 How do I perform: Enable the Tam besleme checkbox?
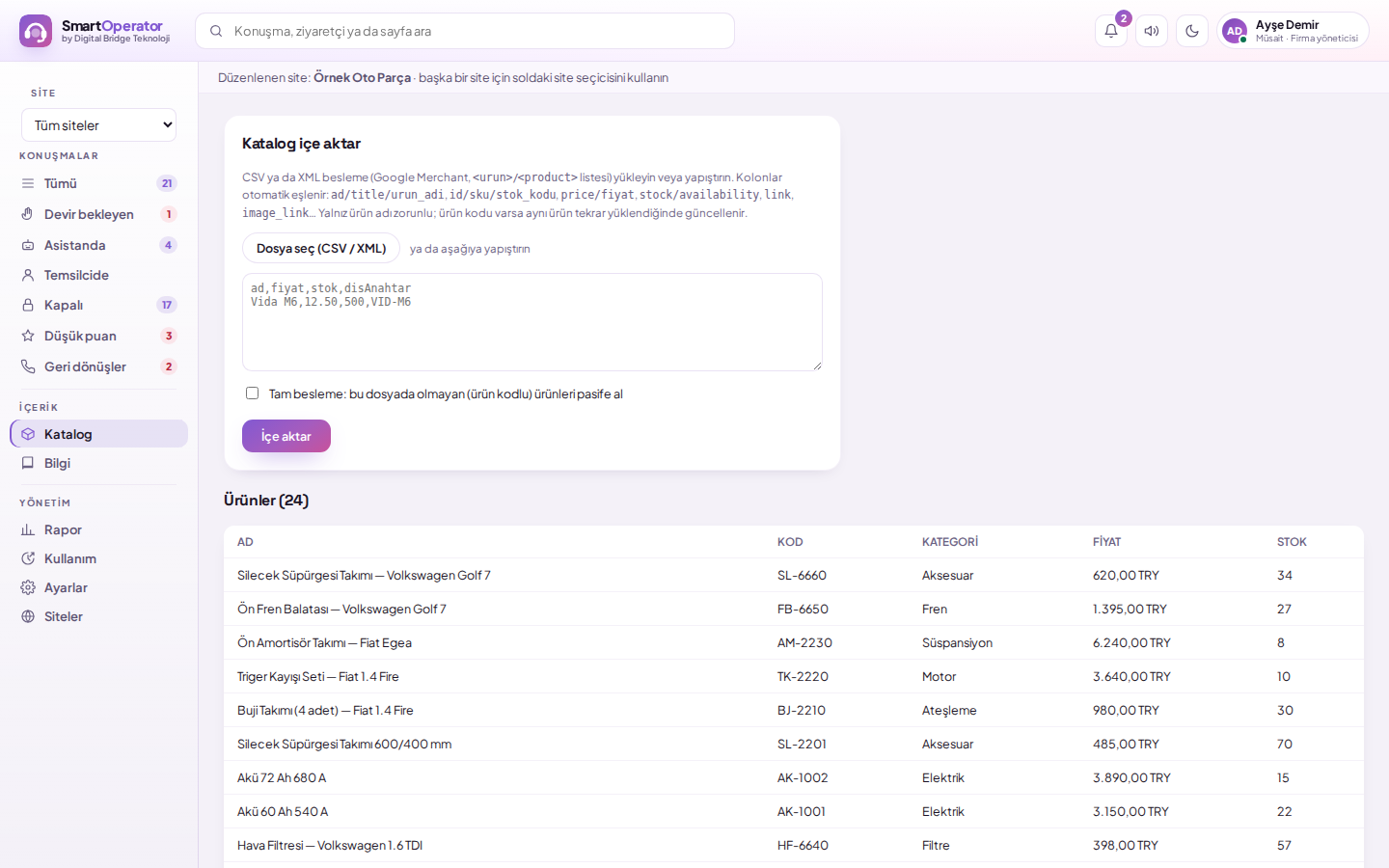click(x=252, y=393)
